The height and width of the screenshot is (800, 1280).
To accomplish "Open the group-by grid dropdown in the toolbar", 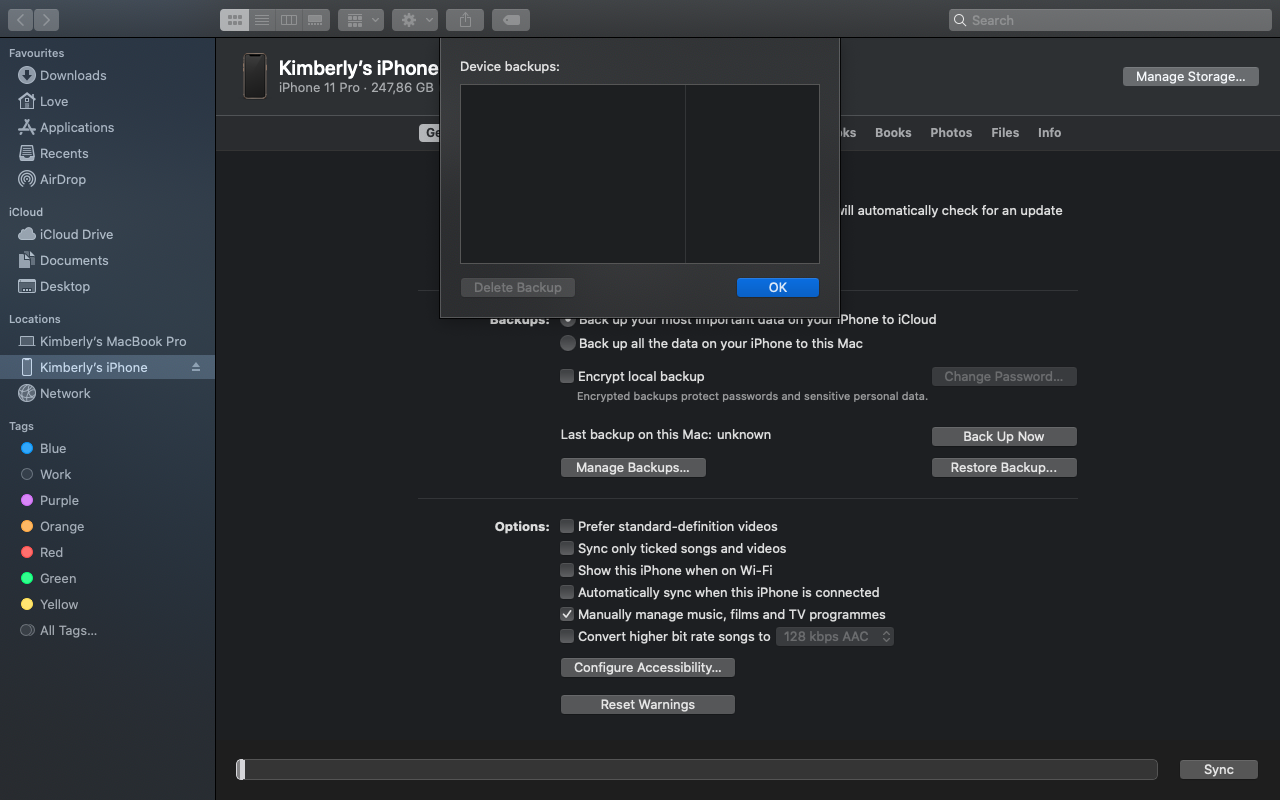I will [361, 20].
